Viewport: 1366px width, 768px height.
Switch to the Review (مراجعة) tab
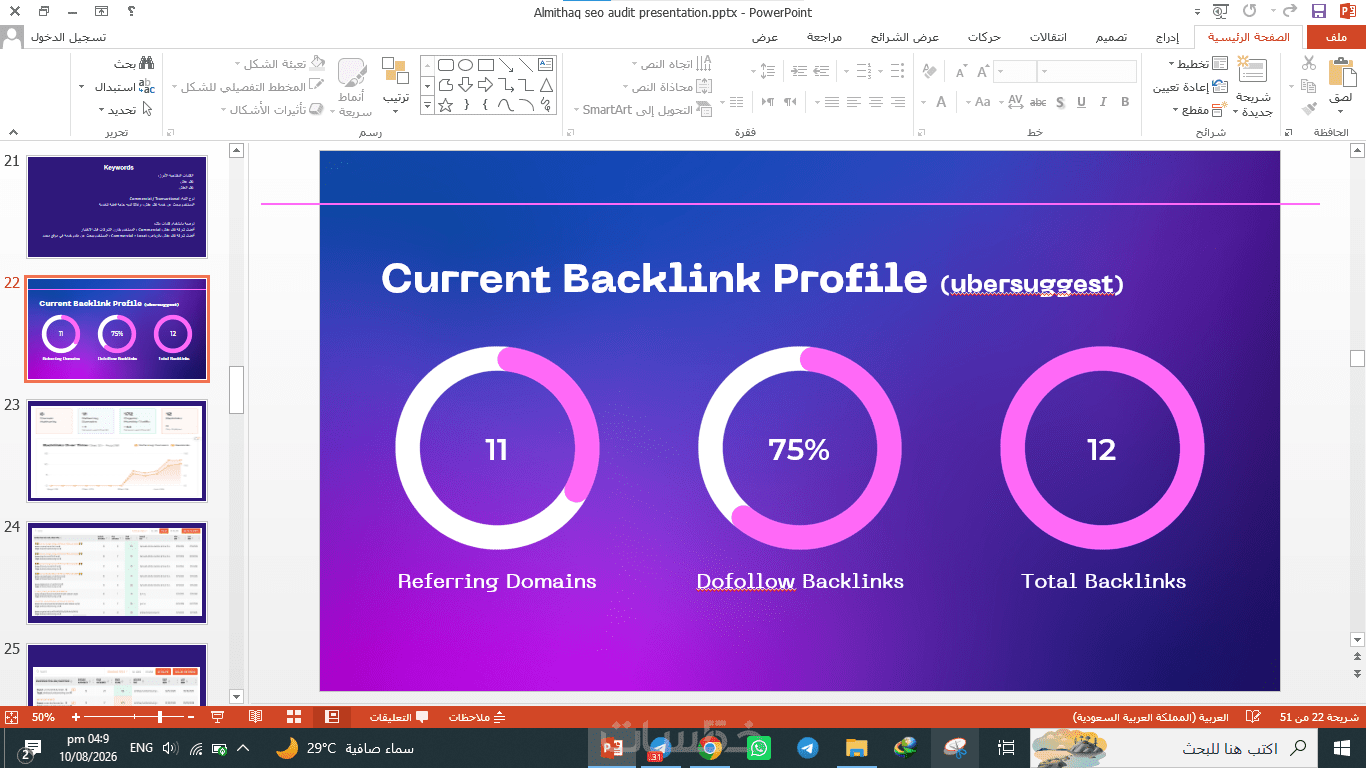pos(825,37)
